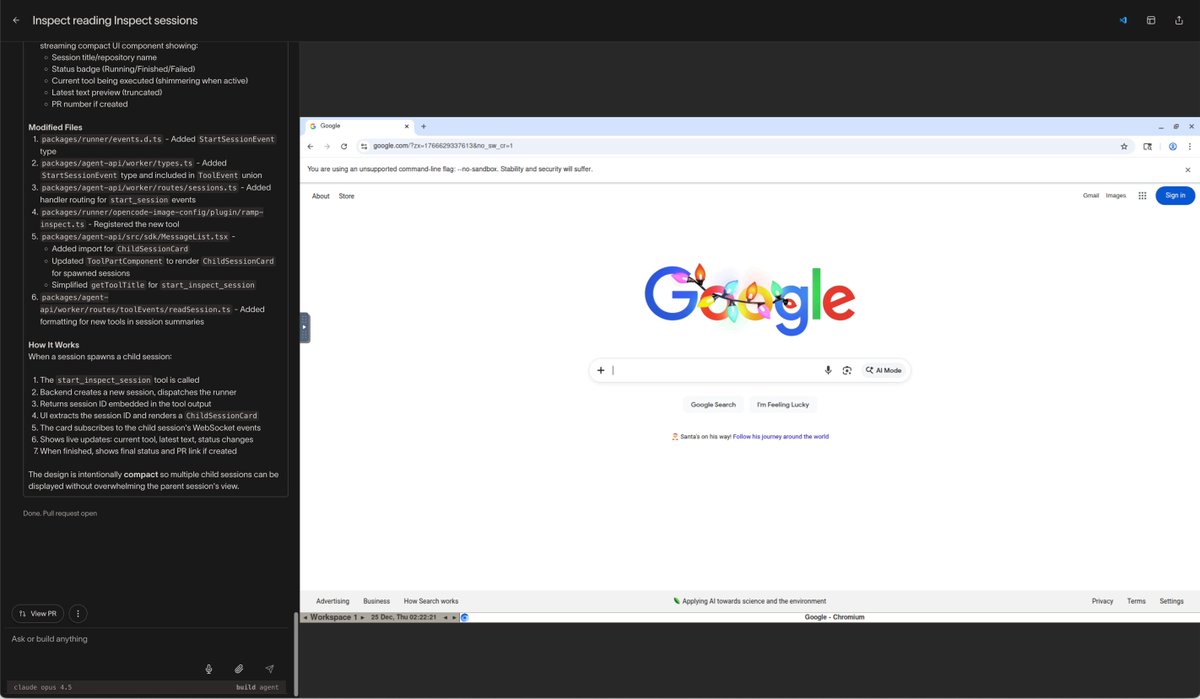Open the Store link on Google

pyautogui.click(x=346, y=196)
